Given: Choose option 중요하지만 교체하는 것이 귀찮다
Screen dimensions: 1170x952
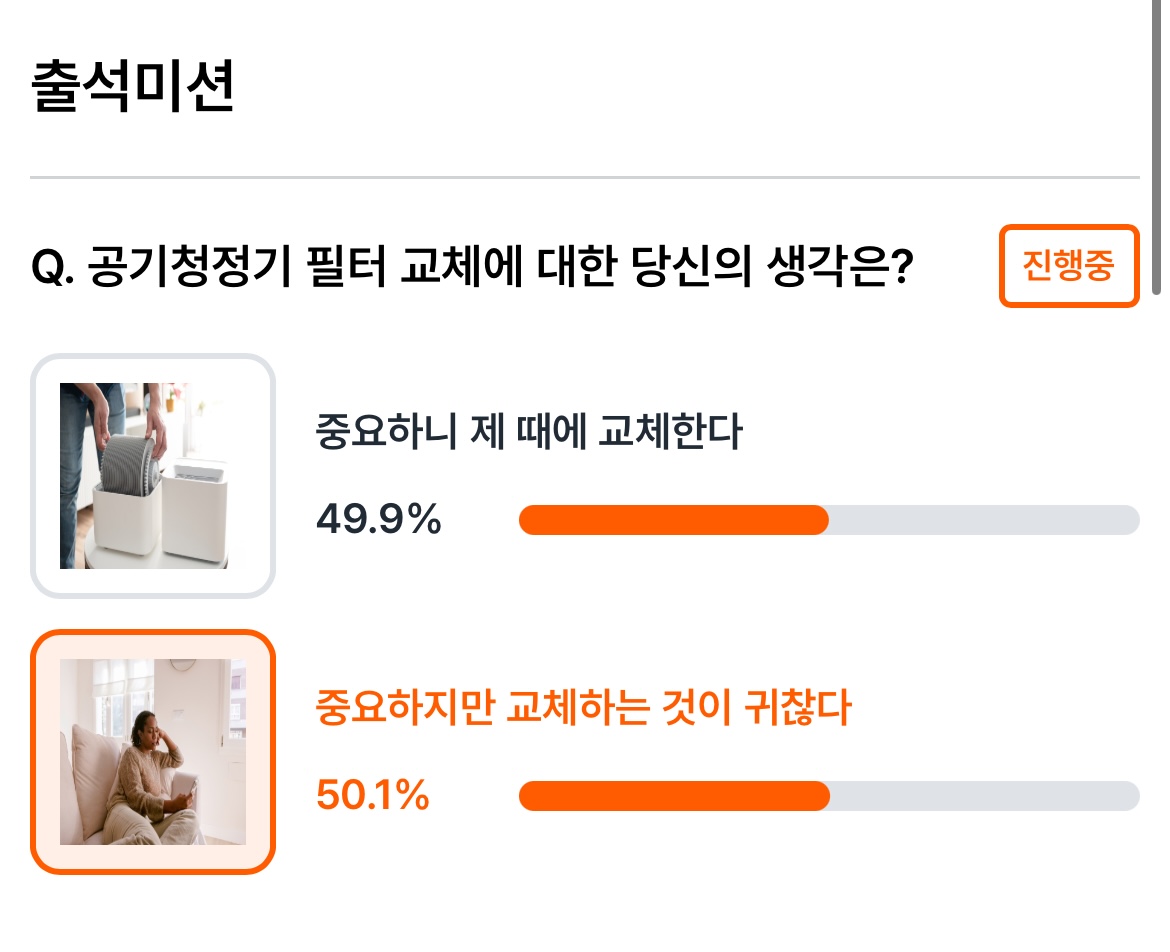Looking at the screenshot, I should click(x=584, y=707).
